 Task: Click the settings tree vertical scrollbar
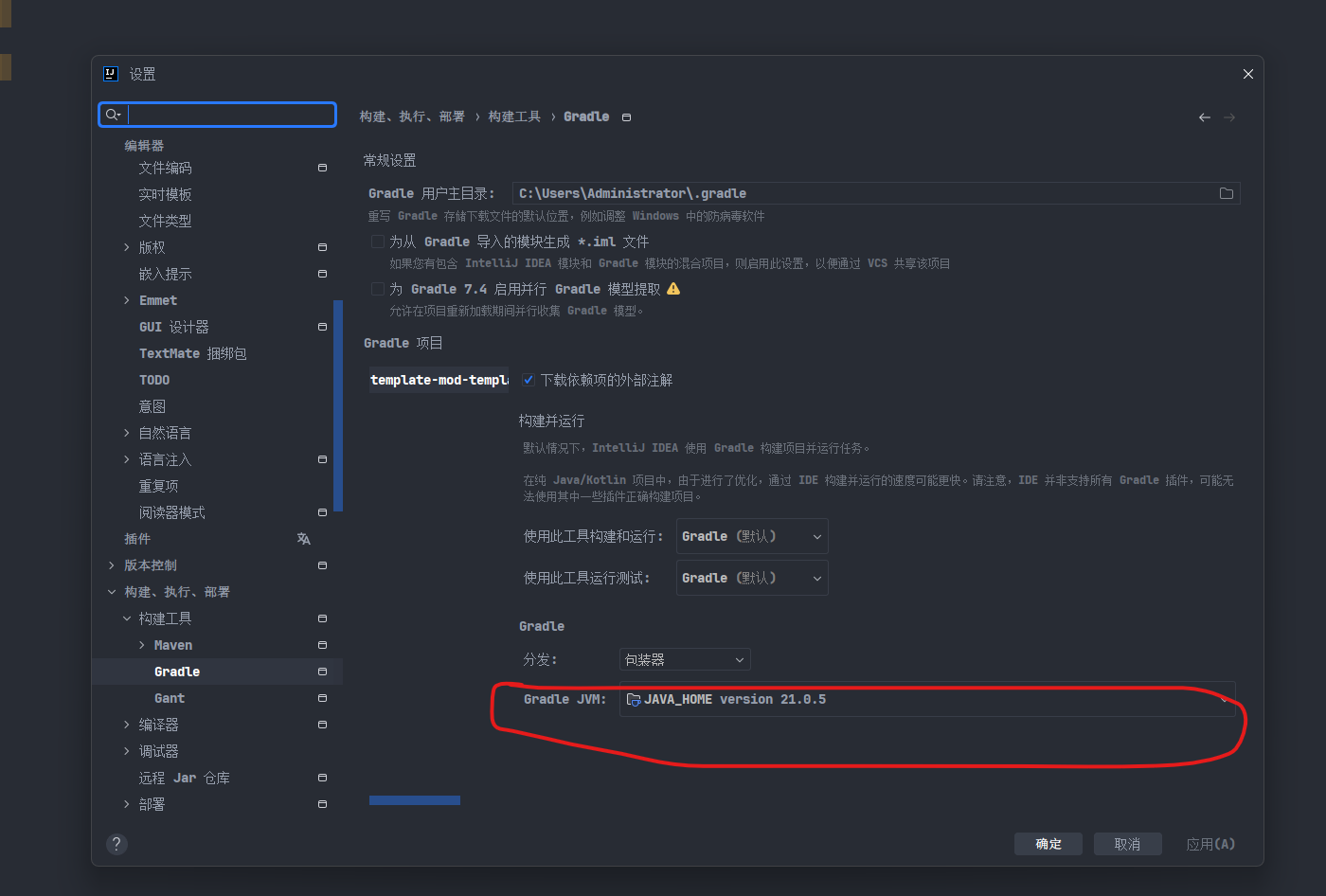(x=338, y=405)
